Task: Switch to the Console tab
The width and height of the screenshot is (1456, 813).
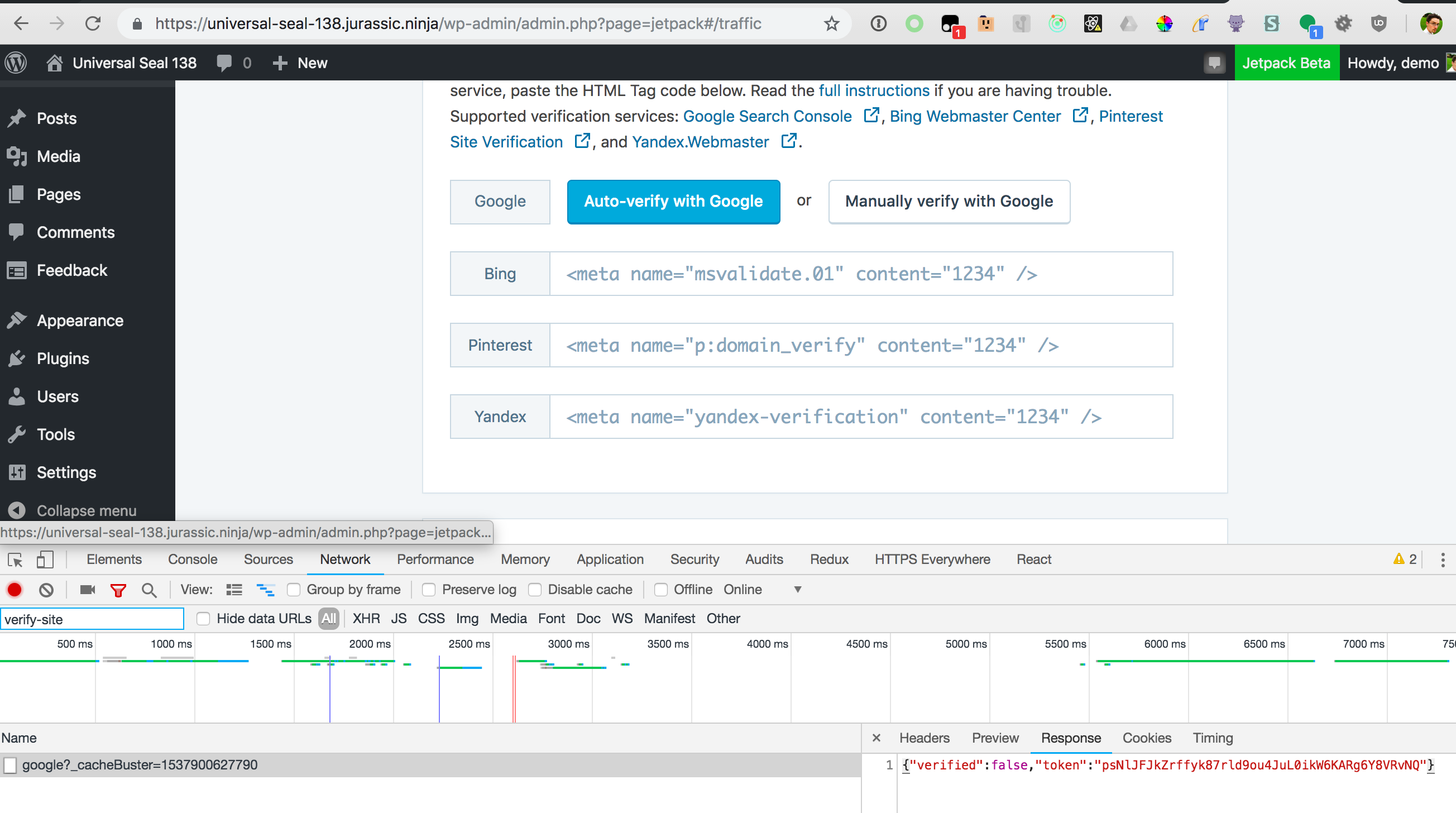Action: 192,559
